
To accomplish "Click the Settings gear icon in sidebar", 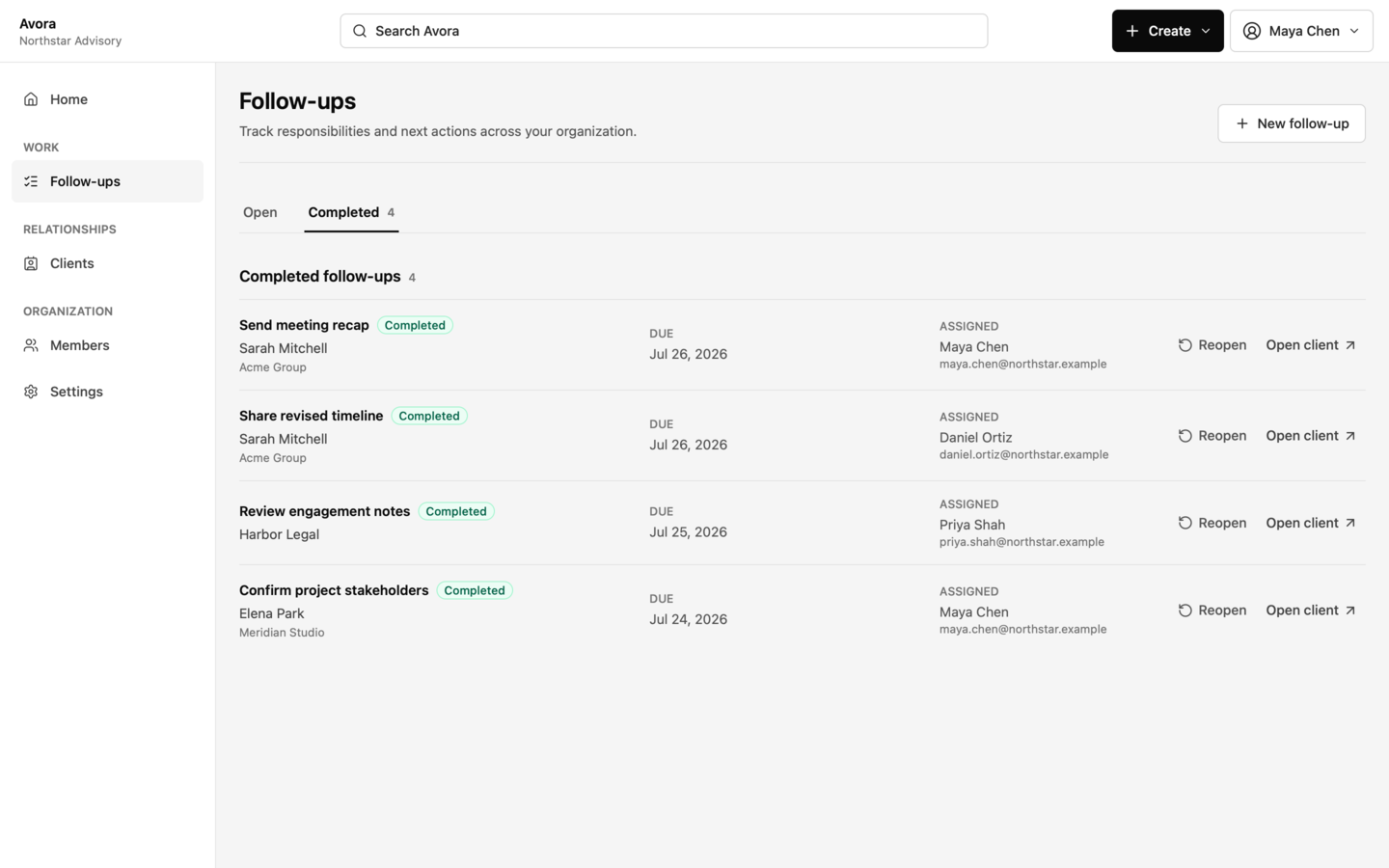I will click(31, 392).
